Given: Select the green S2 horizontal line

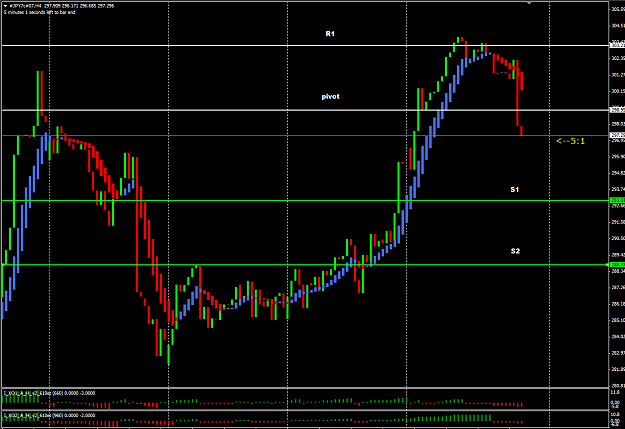Looking at the screenshot, I should click(x=305, y=265).
